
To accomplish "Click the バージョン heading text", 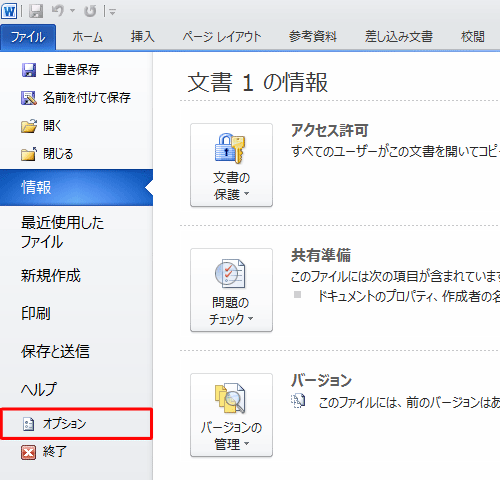I will click(321, 380).
